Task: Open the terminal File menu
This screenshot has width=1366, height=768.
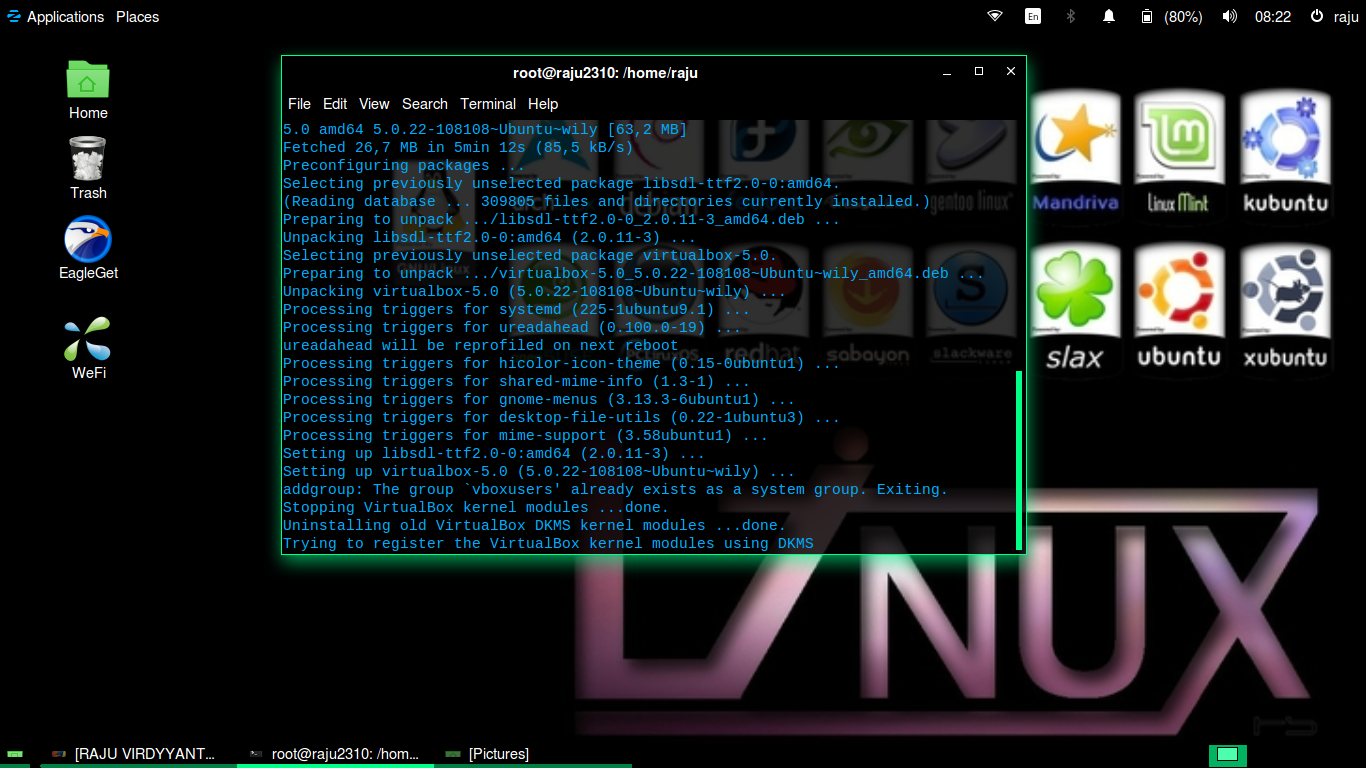Action: (x=299, y=104)
